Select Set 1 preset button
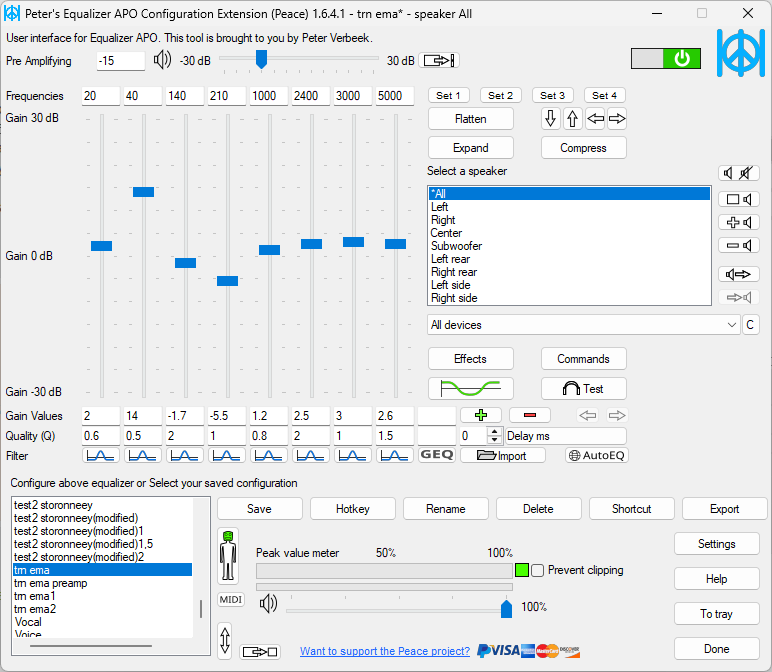772x672 pixels. point(449,96)
